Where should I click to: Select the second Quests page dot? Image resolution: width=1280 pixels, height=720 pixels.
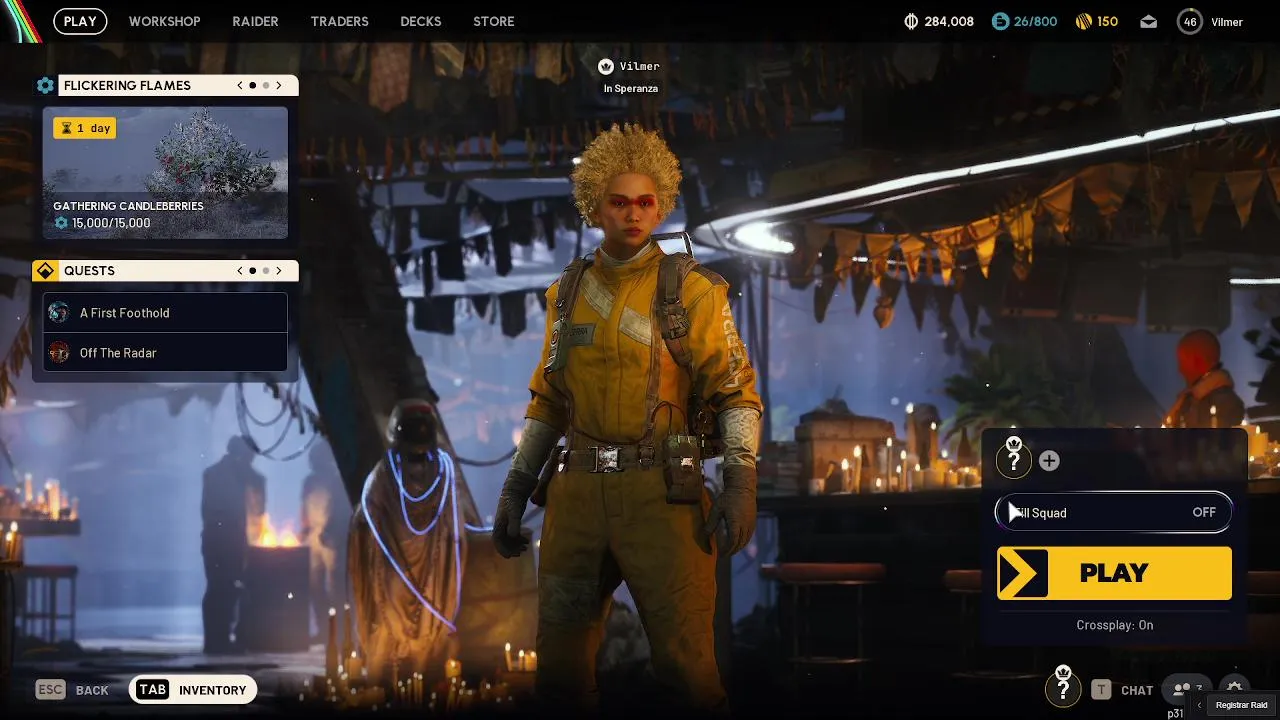click(266, 271)
